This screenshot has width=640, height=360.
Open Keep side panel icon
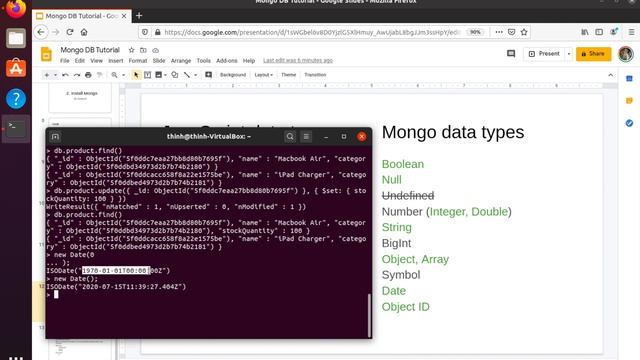[629, 100]
